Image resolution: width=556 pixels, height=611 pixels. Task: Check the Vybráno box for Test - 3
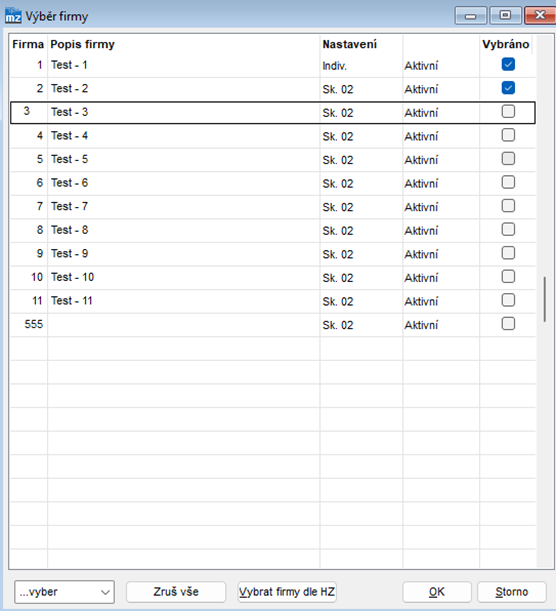pyautogui.click(x=508, y=111)
